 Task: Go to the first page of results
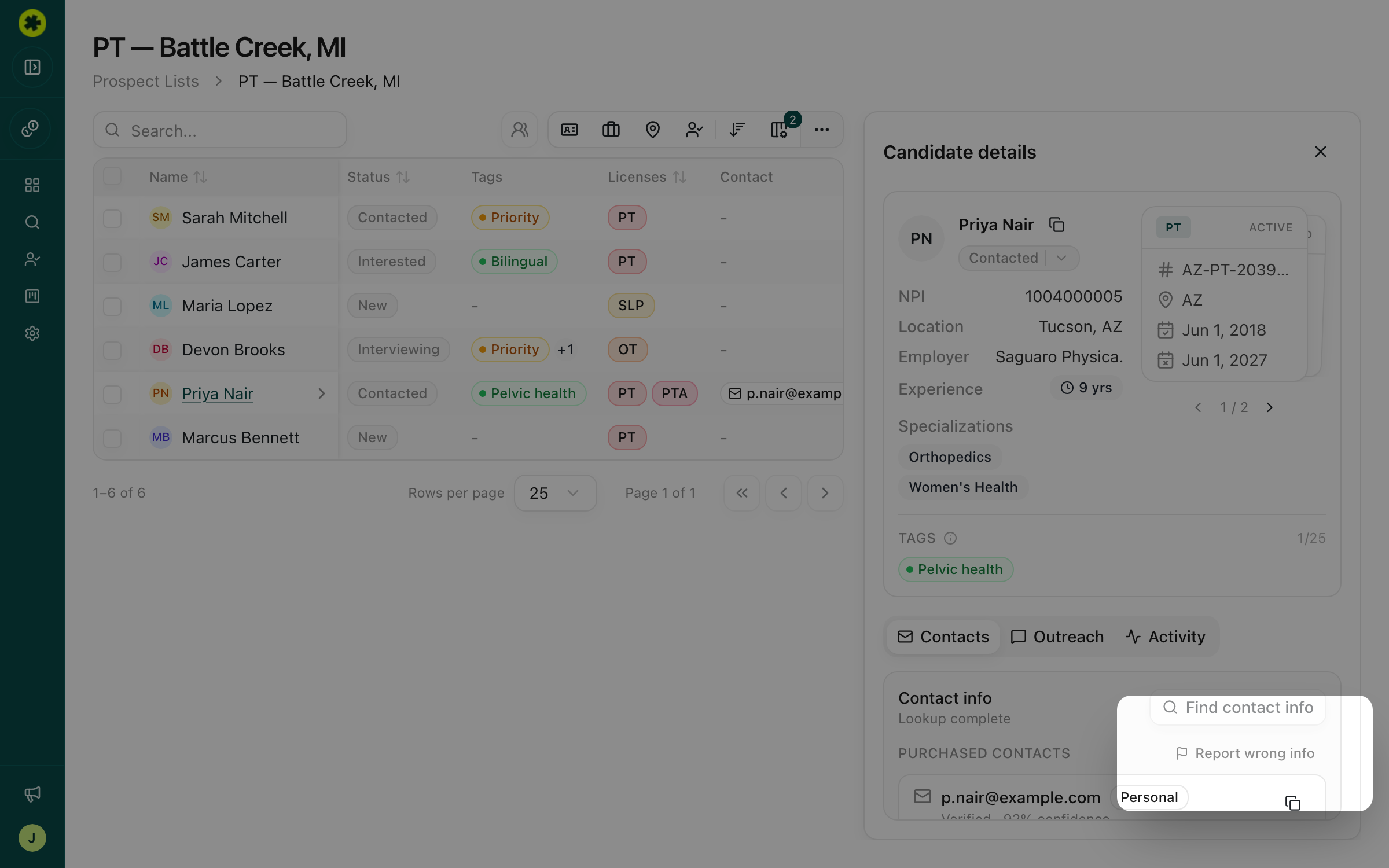(742, 493)
